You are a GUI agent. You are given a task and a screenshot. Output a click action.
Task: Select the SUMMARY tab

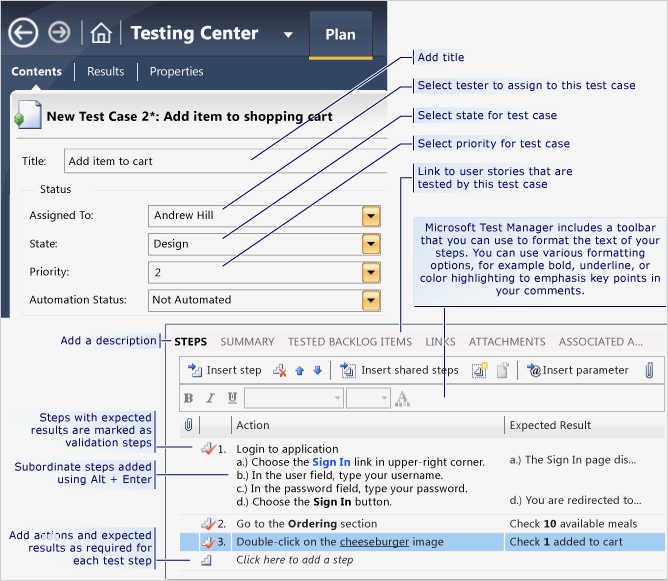click(247, 342)
